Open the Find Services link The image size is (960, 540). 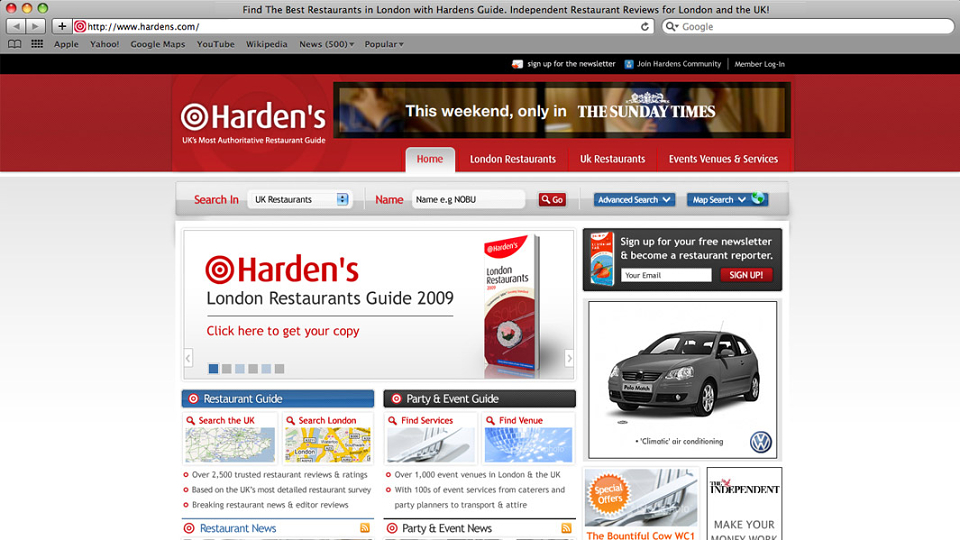point(427,421)
